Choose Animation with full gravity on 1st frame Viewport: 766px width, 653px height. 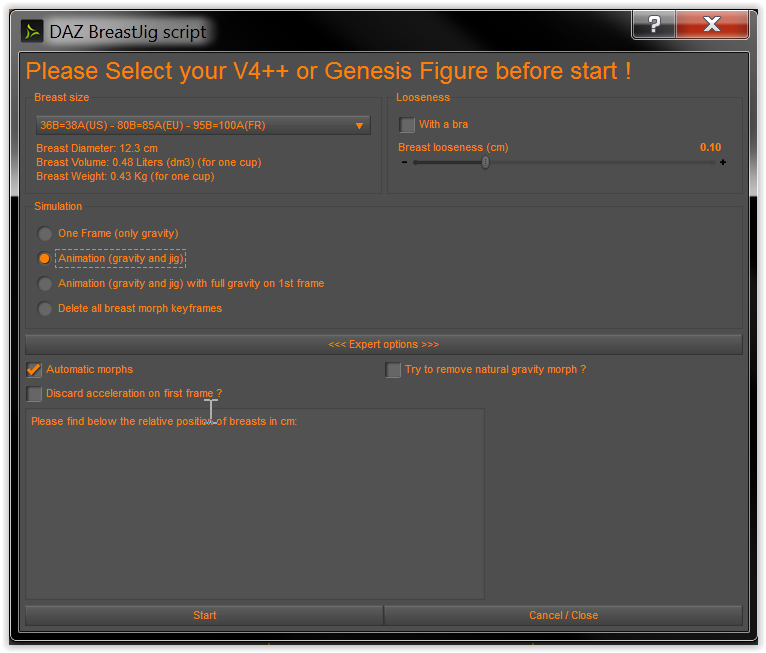tap(45, 283)
